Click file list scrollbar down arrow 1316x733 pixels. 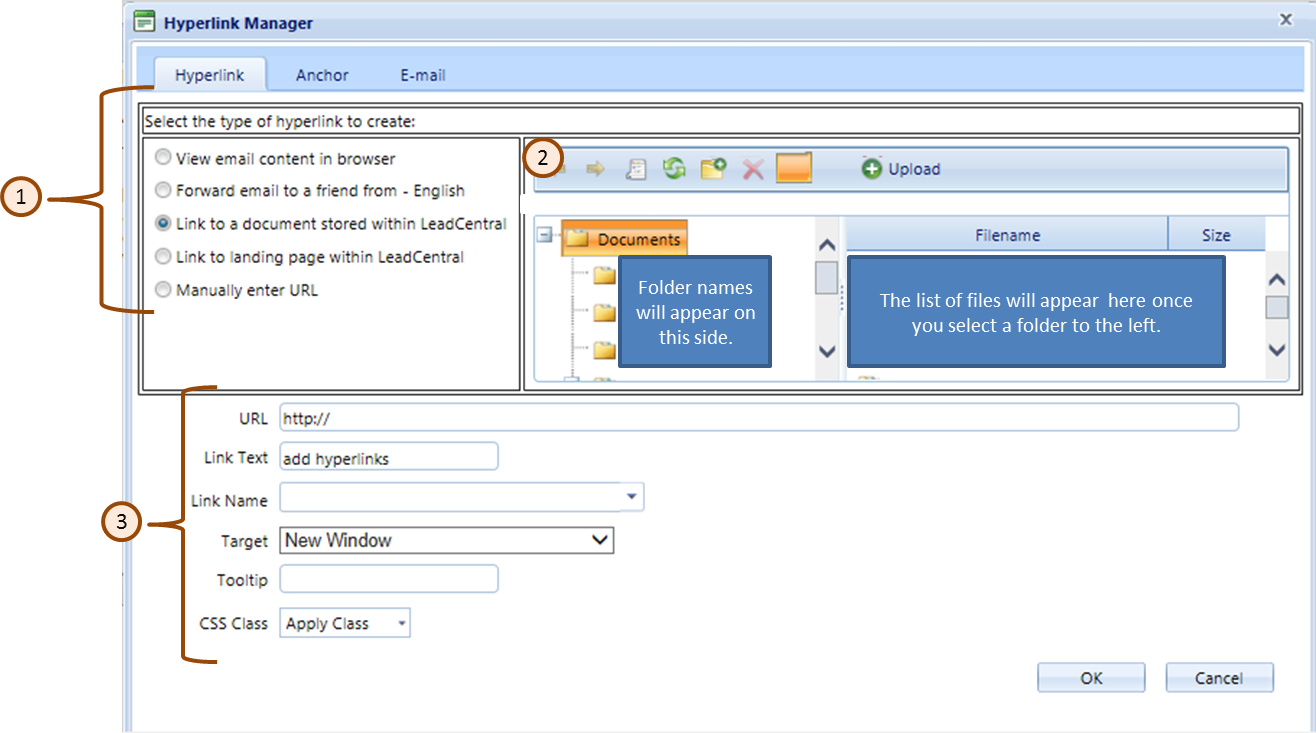point(1277,350)
